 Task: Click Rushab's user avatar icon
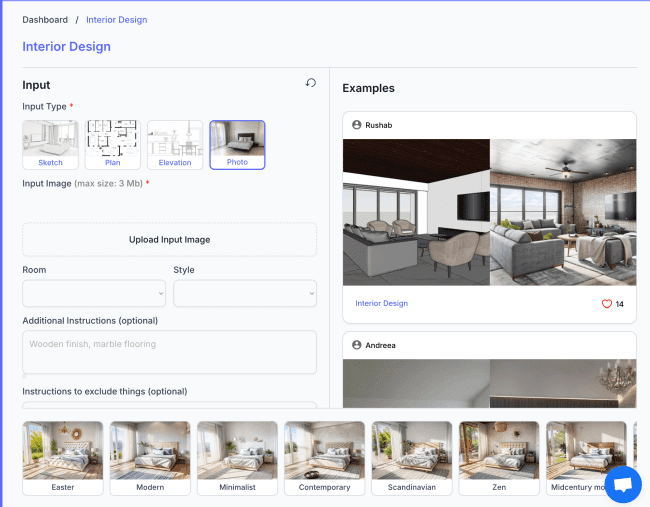pyautogui.click(x=356, y=125)
